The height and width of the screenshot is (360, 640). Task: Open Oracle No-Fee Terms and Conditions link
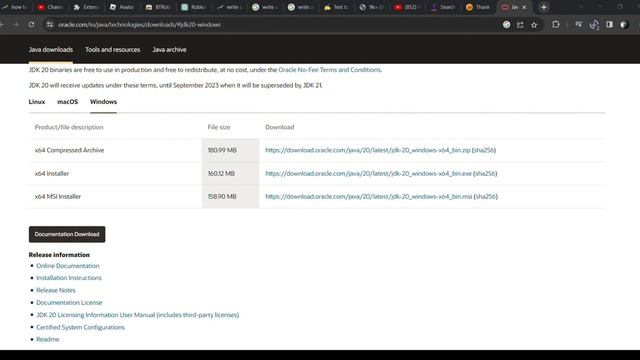(x=329, y=70)
